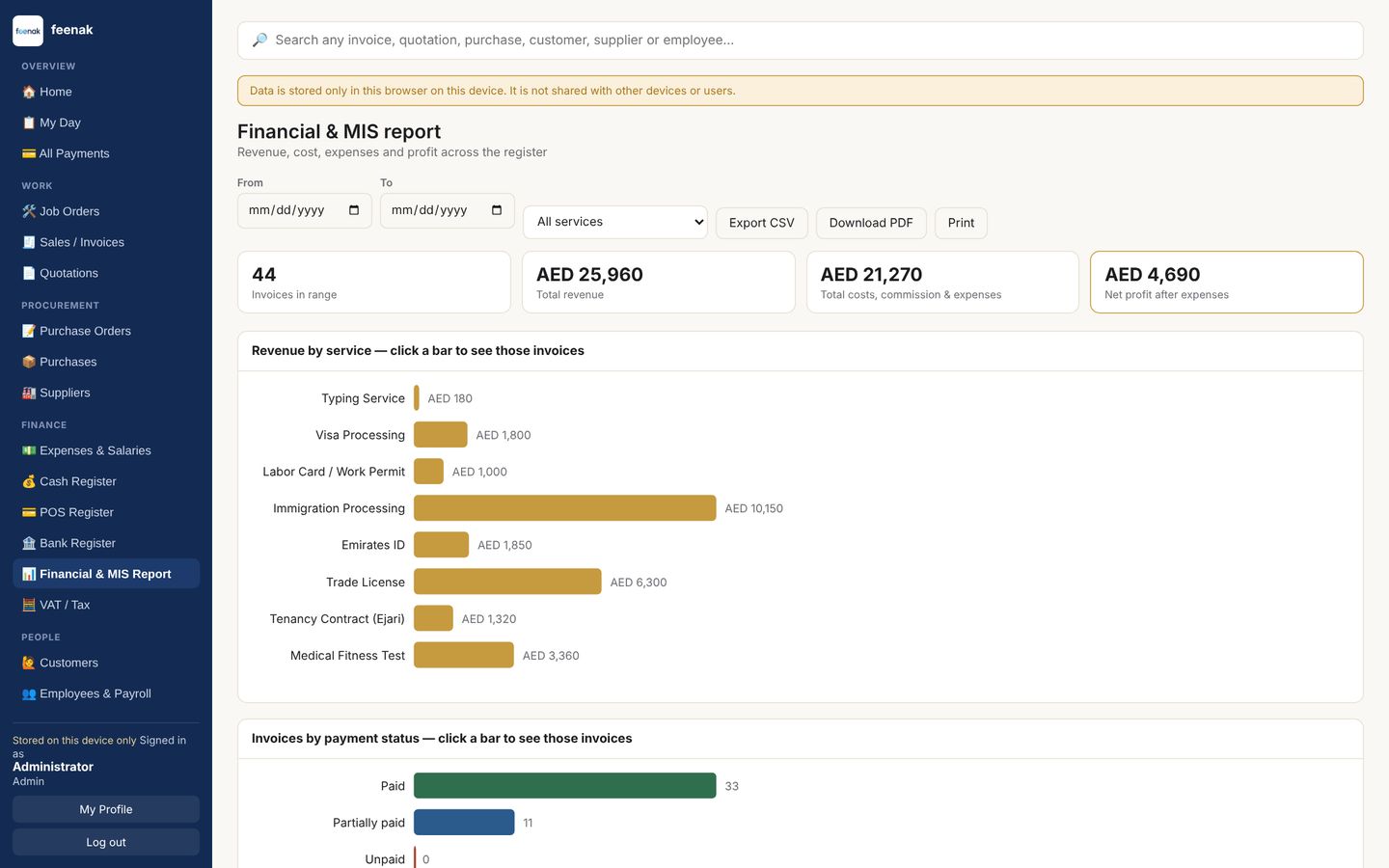1389x868 pixels.
Task: Select Financial & MIS Report menu item
Action: coord(106,574)
